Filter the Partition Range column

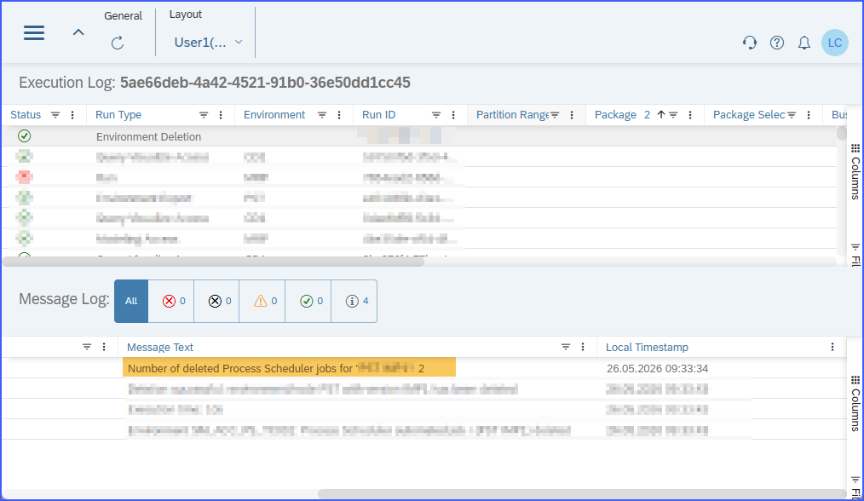(x=555, y=115)
